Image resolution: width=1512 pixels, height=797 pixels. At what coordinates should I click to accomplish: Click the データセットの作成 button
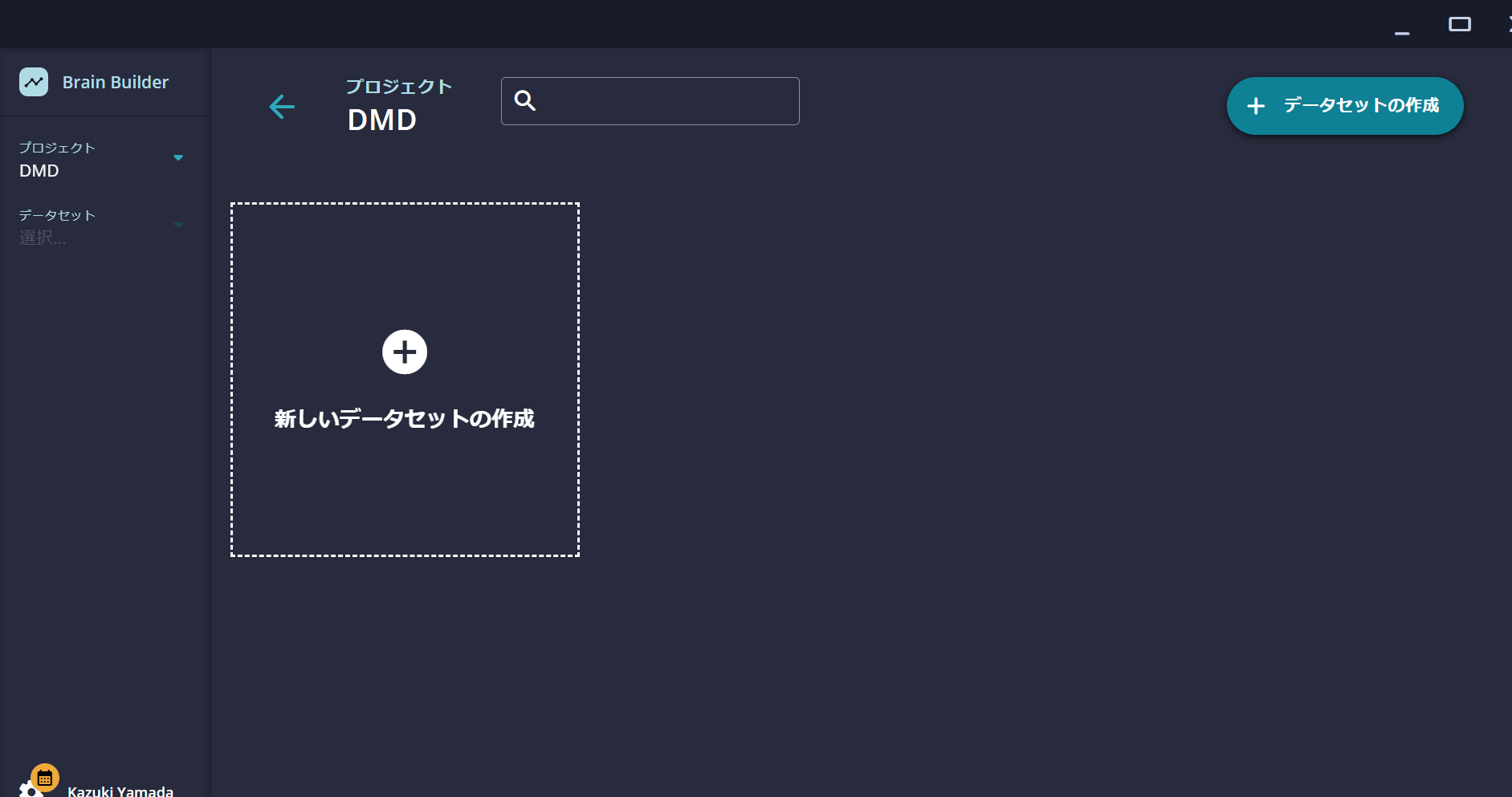click(1345, 106)
